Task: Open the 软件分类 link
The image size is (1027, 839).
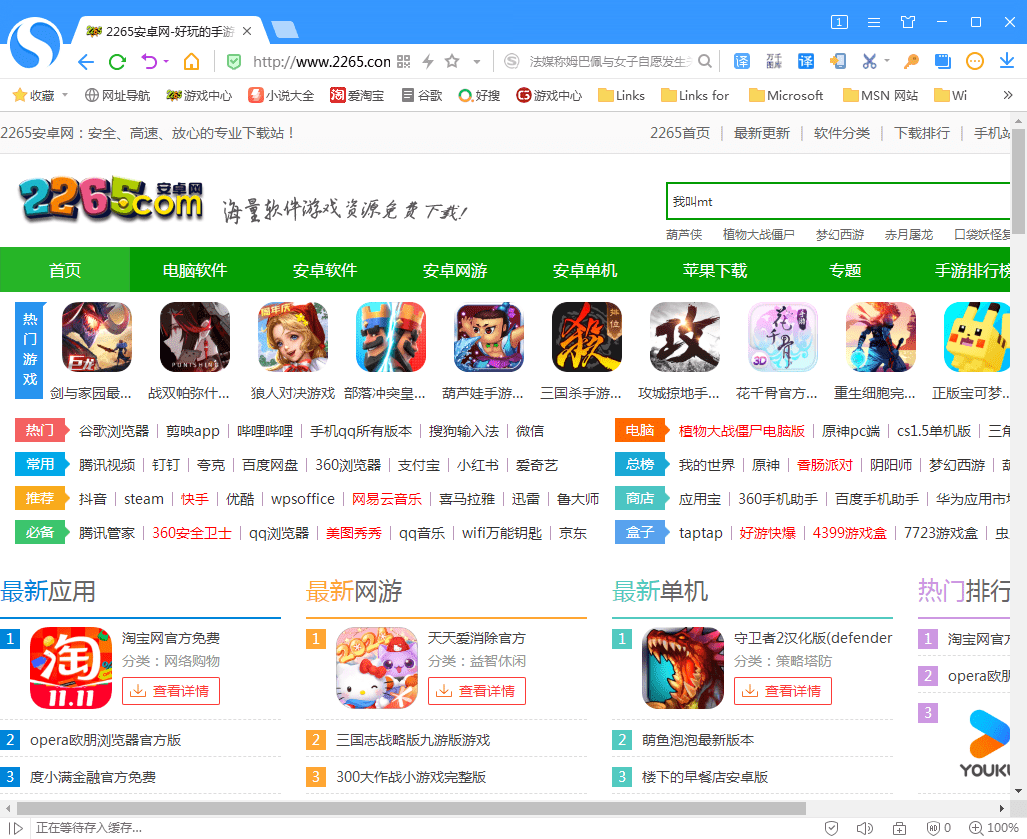Action: click(x=841, y=132)
